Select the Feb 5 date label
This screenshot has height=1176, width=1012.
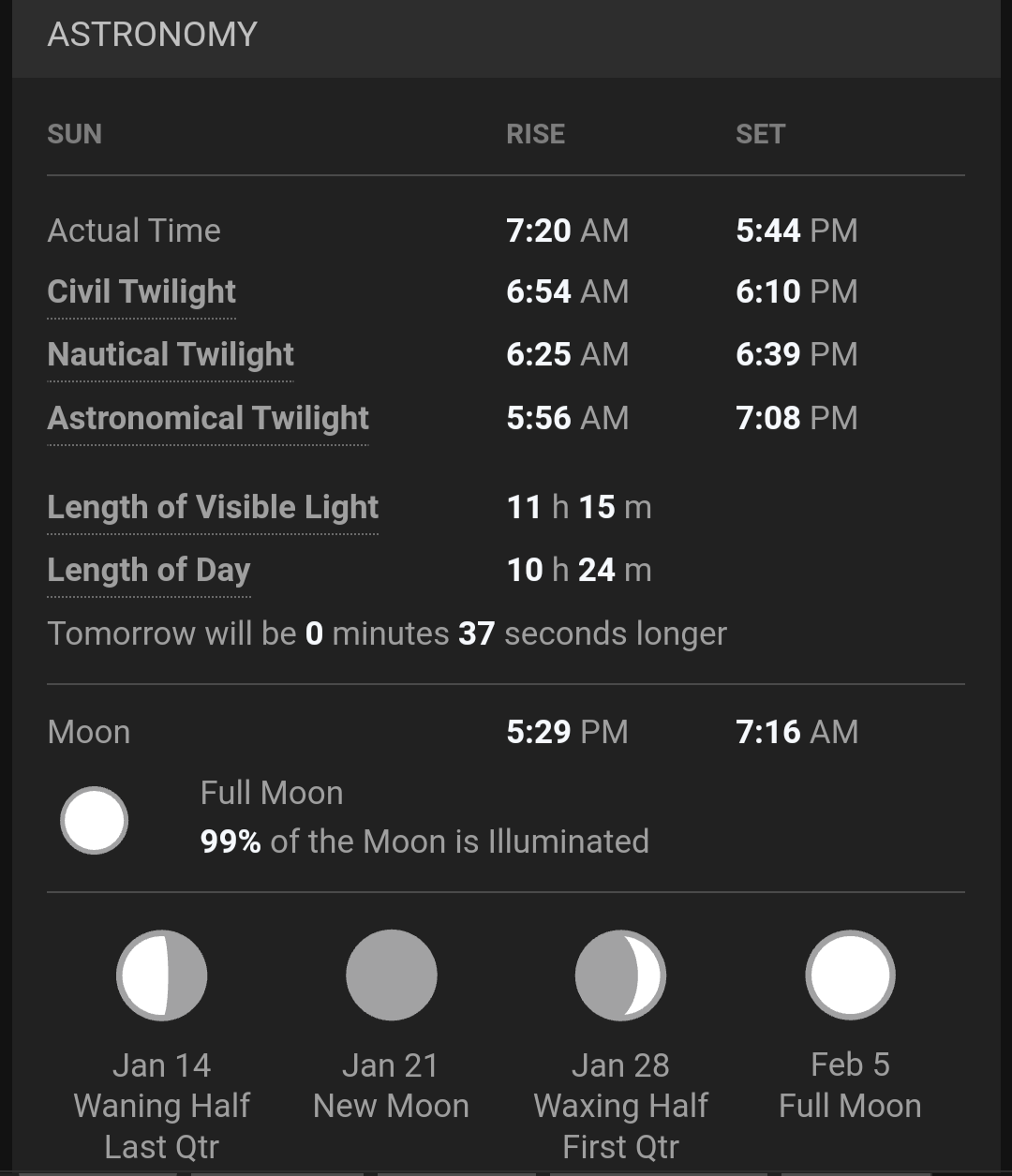click(850, 1064)
